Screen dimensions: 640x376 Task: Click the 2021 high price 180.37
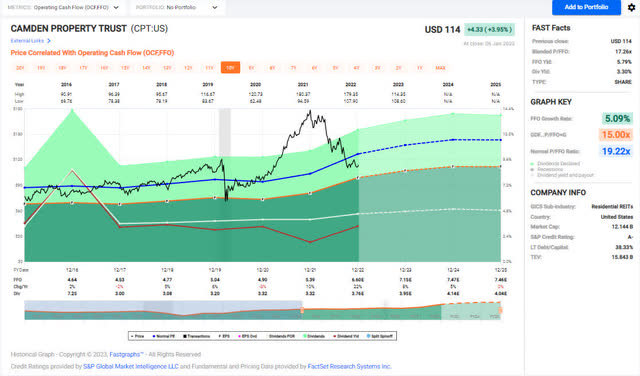click(303, 94)
